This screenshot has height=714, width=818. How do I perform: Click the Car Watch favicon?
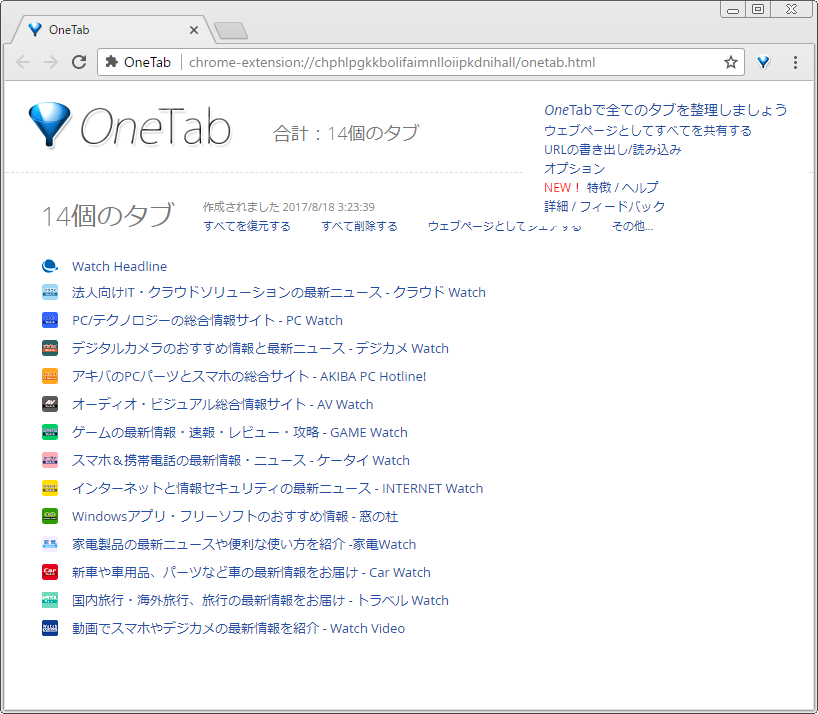point(50,572)
